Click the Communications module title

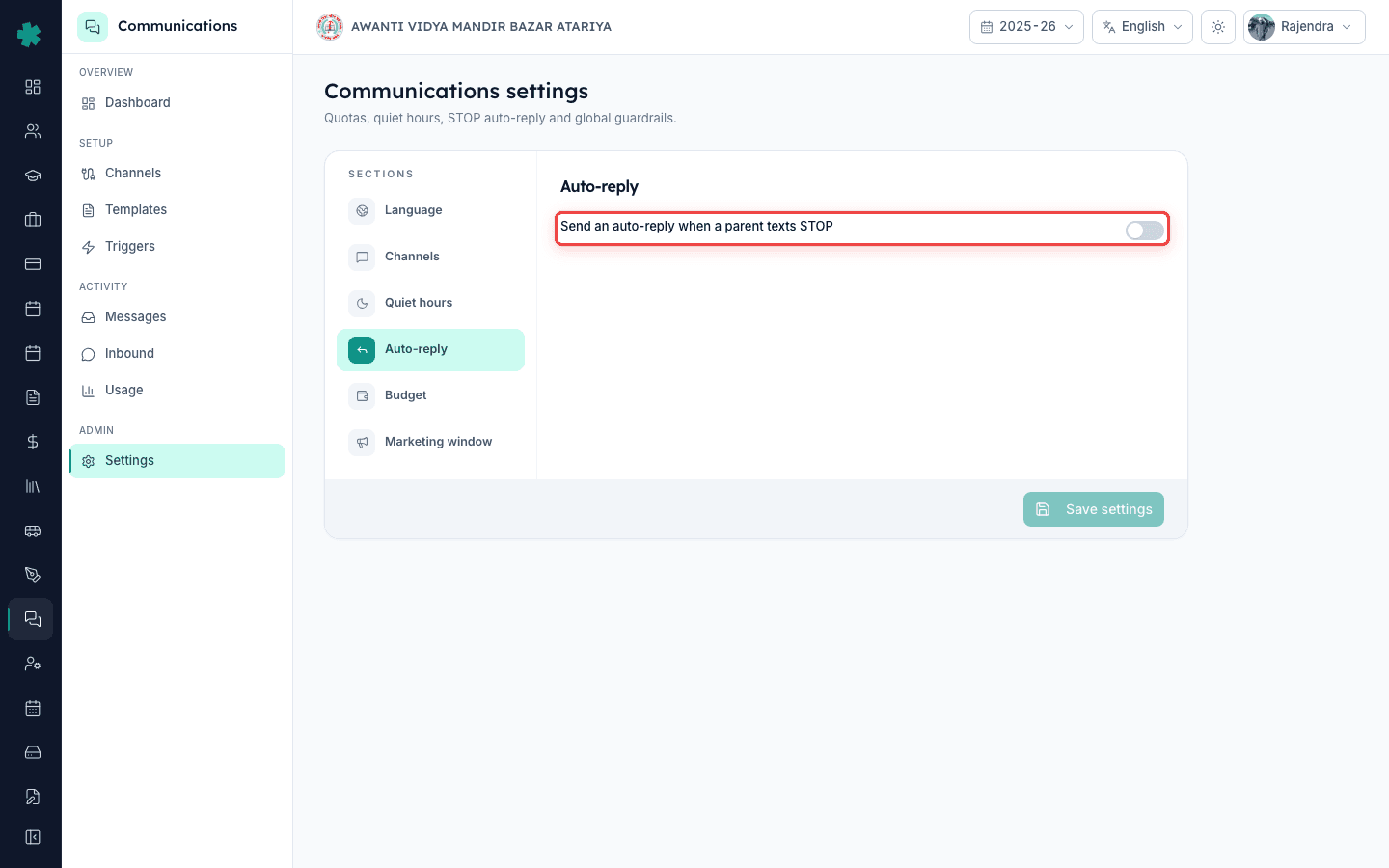tap(177, 26)
